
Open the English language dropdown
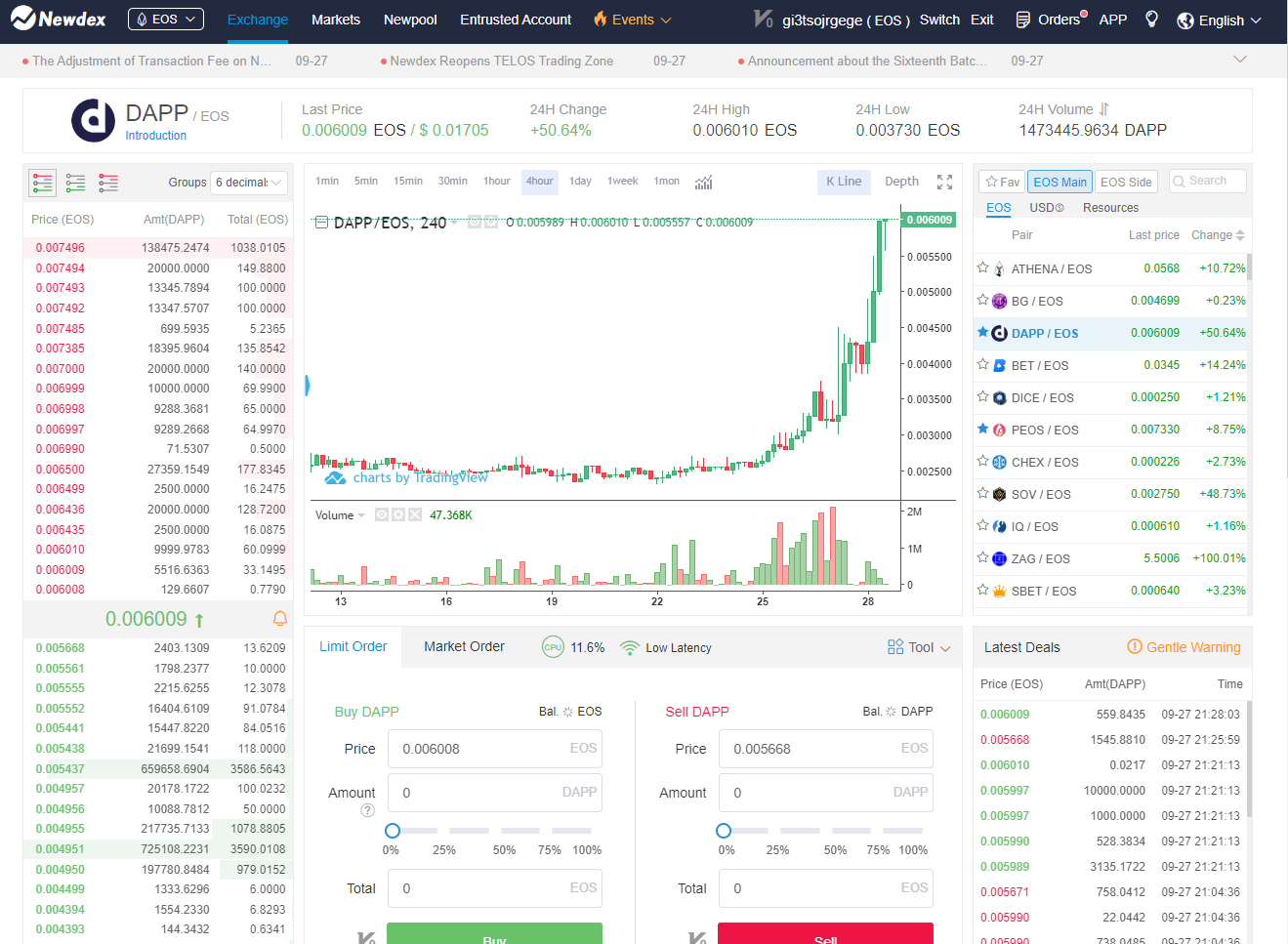point(1220,21)
